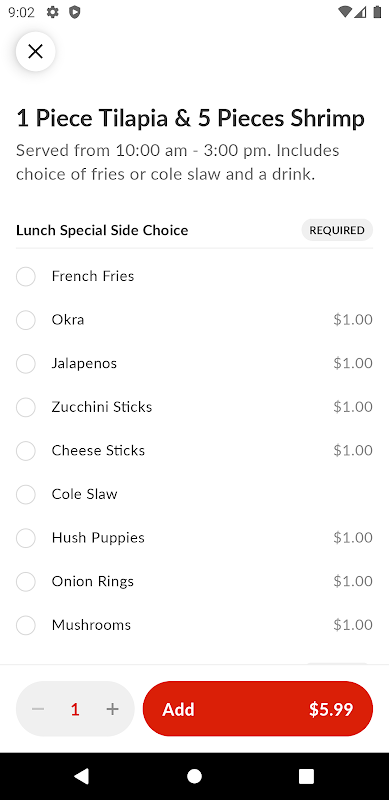This screenshot has height=800, width=389.
Task: Add item to cart for $5.99
Action: tap(258, 709)
